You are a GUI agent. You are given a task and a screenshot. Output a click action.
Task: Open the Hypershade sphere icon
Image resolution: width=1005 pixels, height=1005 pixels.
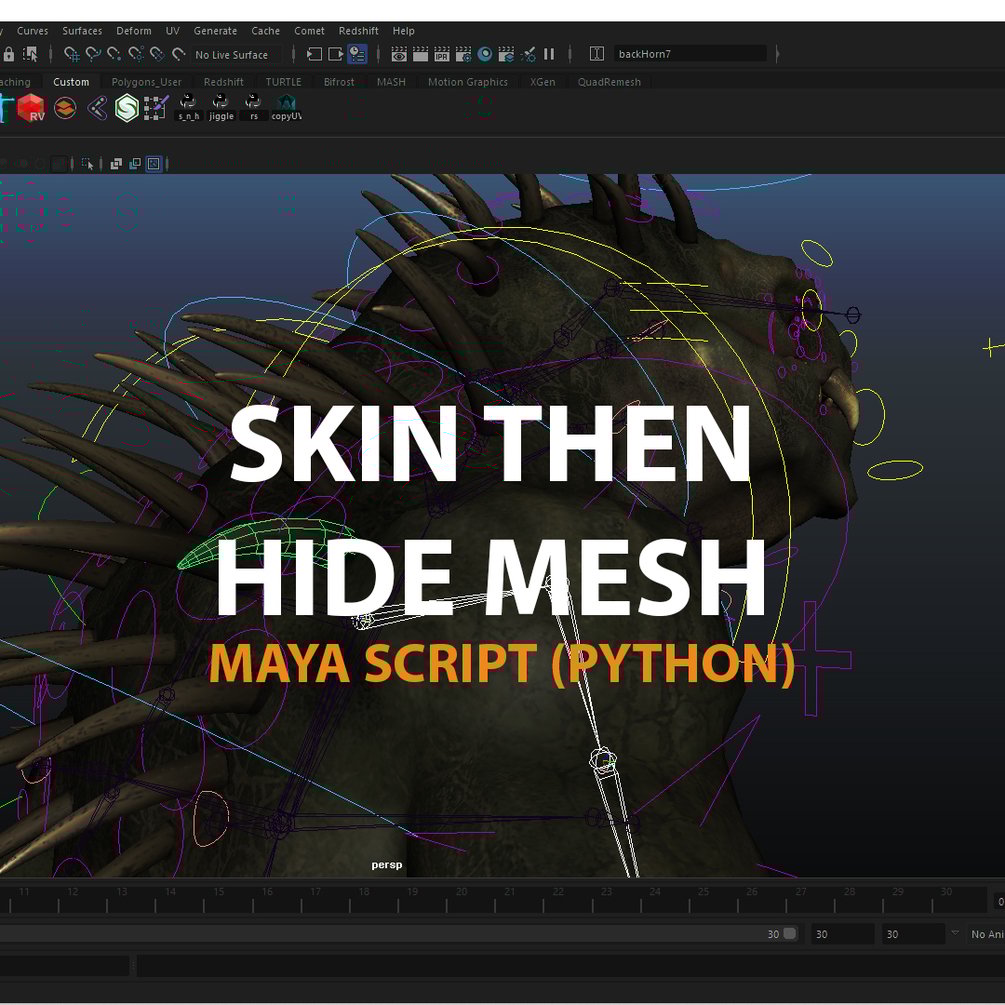point(485,54)
